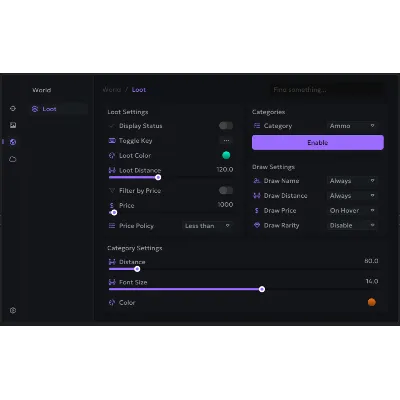This screenshot has height=400, width=400.
Task: Select the Loot item in World menu
Action: click(59, 109)
